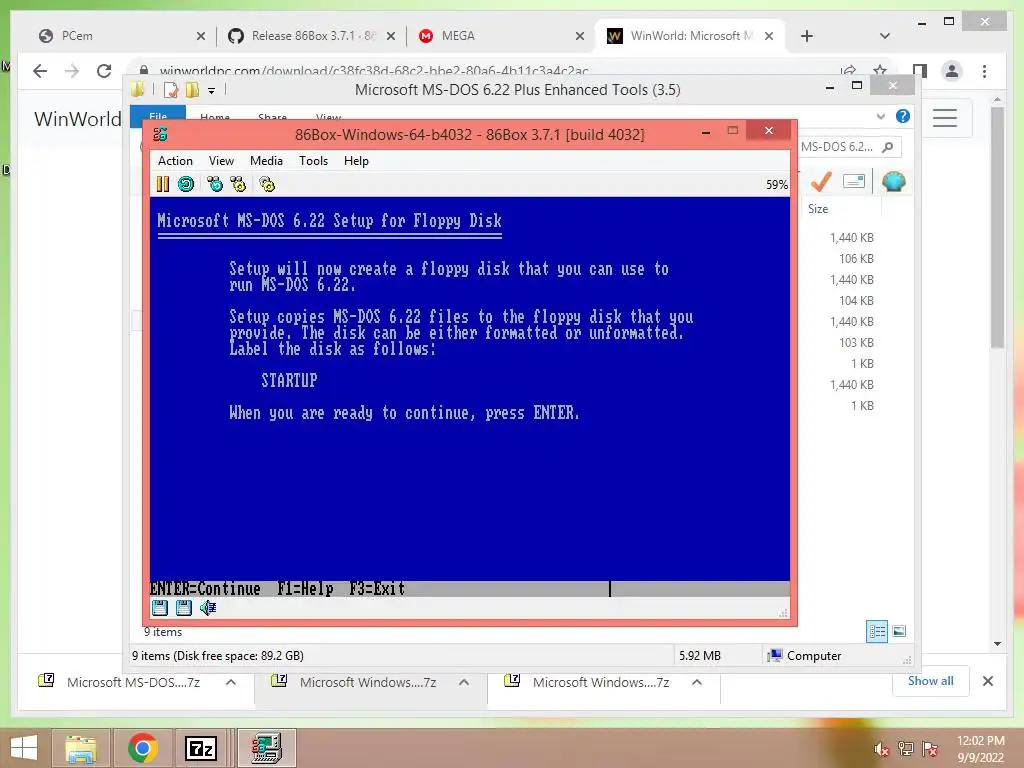Open the Action menu in 86Box
The height and width of the screenshot is (768, 1024).
coord(175,161)
